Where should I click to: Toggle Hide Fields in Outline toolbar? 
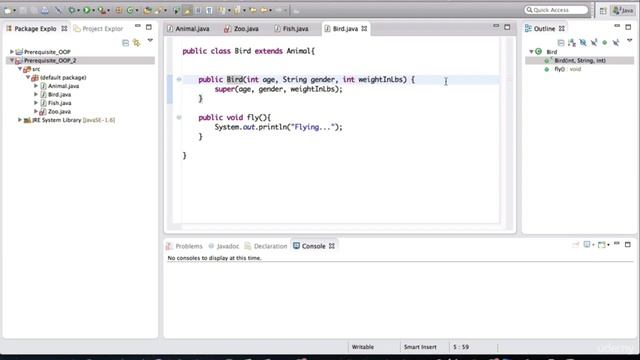(583, 42)
